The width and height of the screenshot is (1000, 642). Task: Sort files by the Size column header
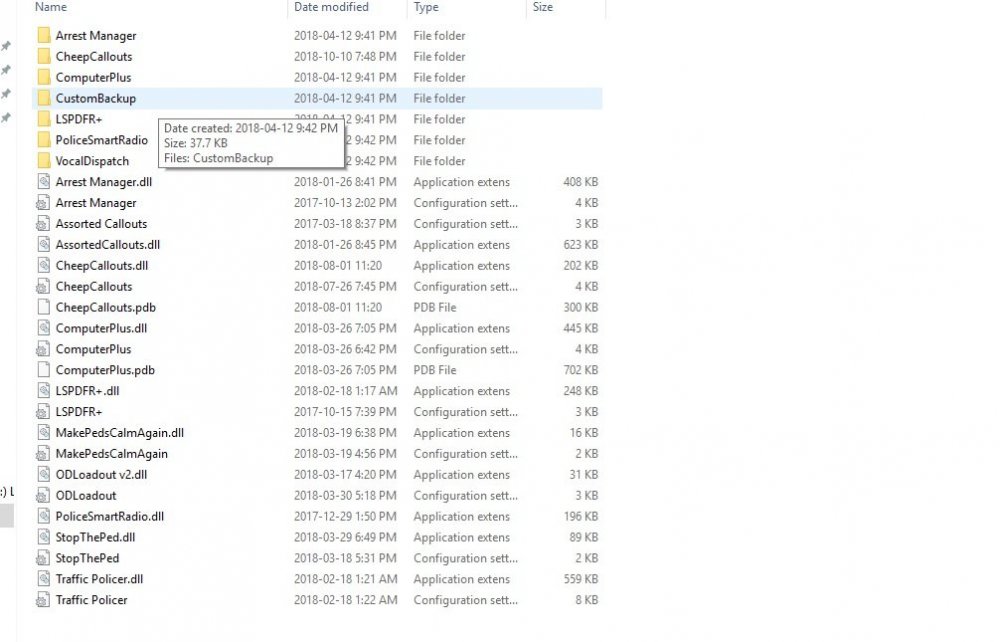pyautogui.click(x=543, y=7)
